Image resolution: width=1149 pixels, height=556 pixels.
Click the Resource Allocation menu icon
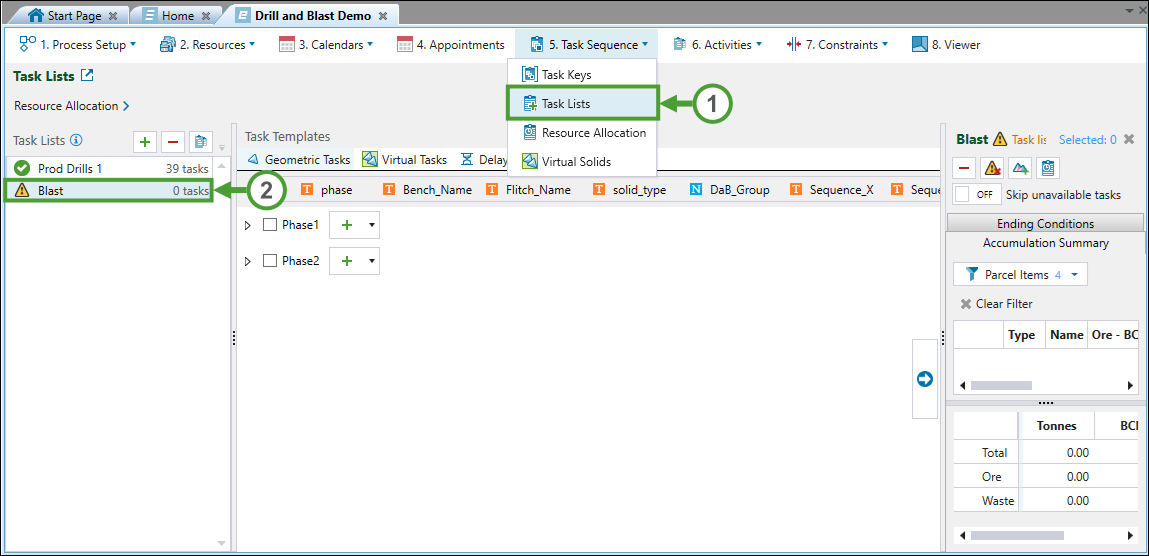529,133
